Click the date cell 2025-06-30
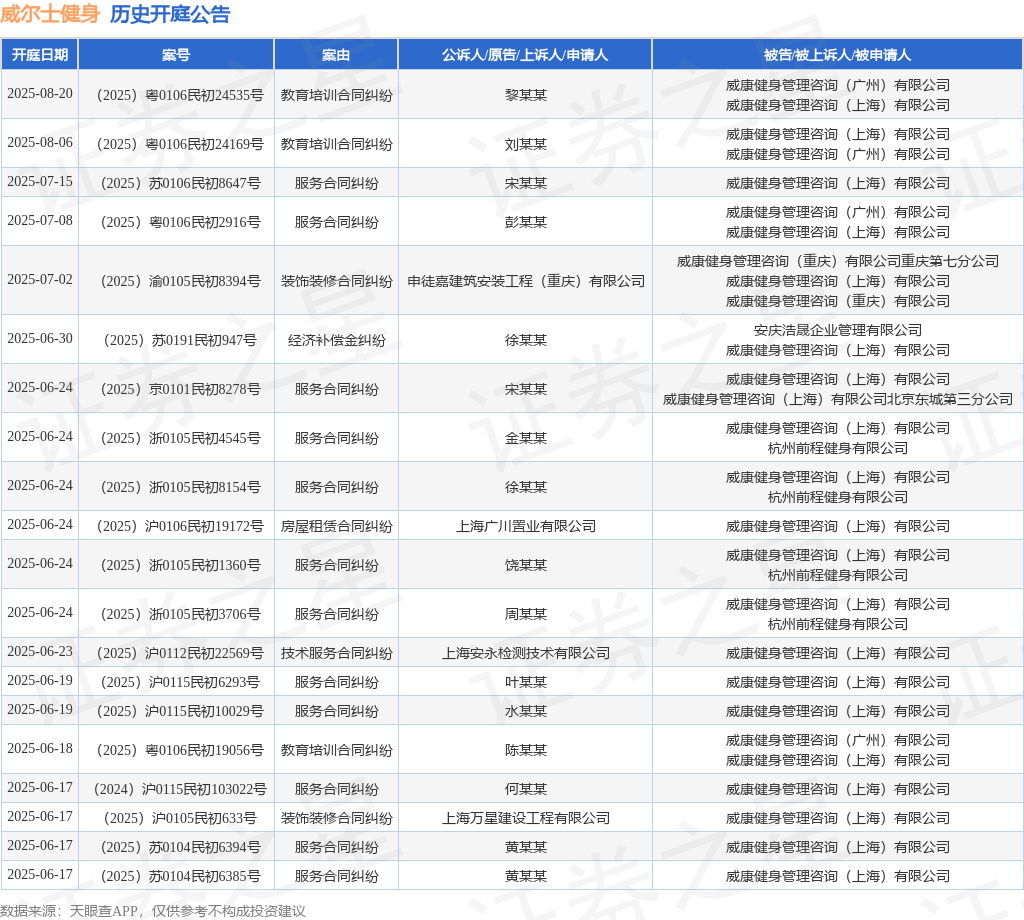This screenshot has height=920, width=1024. point(40,338)
